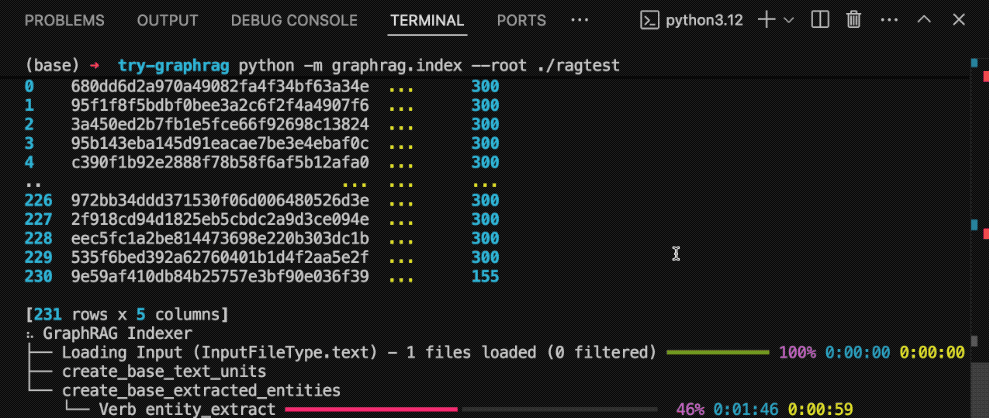Open the OUTPUT panel tab

[167, 20]
